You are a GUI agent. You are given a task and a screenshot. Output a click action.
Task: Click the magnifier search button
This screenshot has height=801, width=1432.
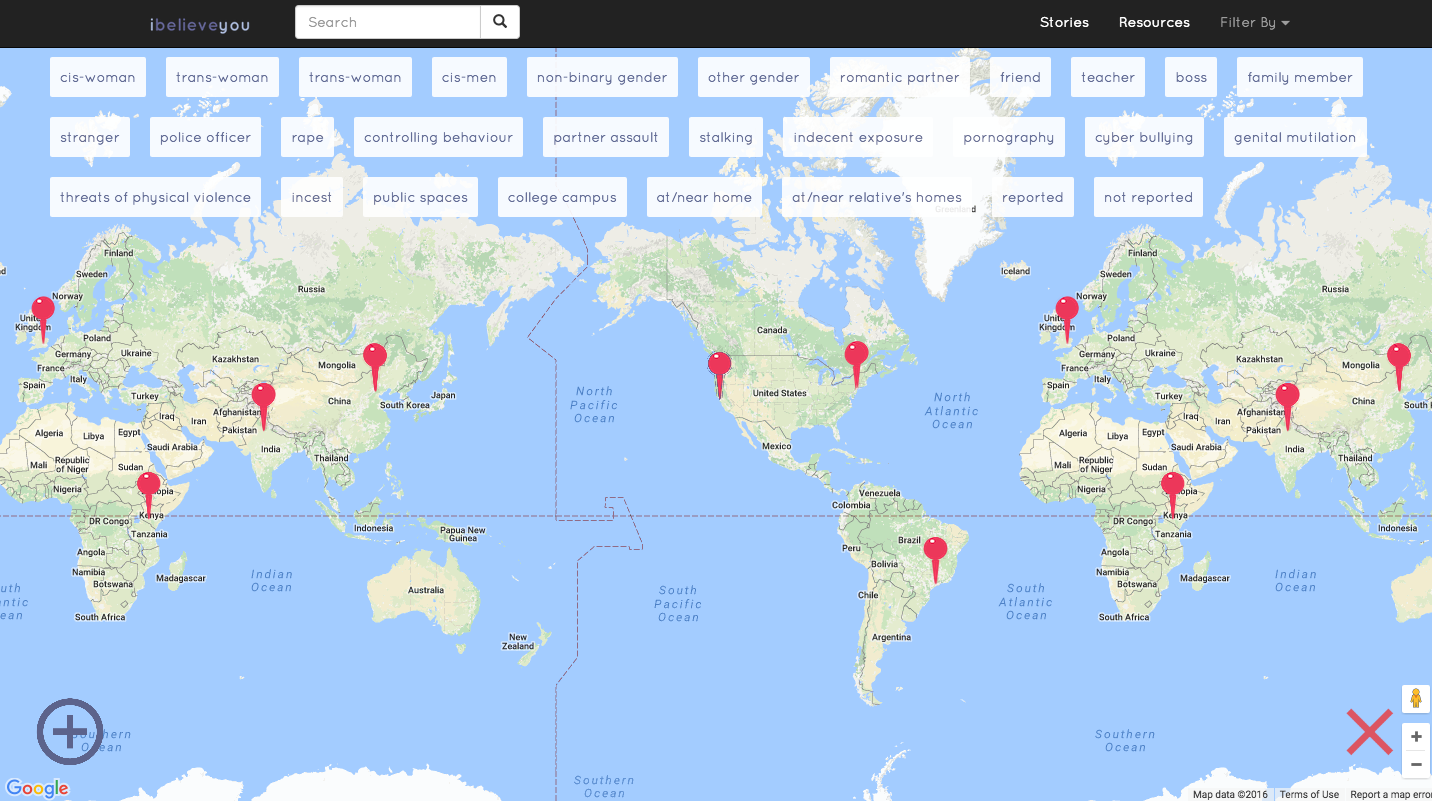pyautogui.click(x=500, y=22)
